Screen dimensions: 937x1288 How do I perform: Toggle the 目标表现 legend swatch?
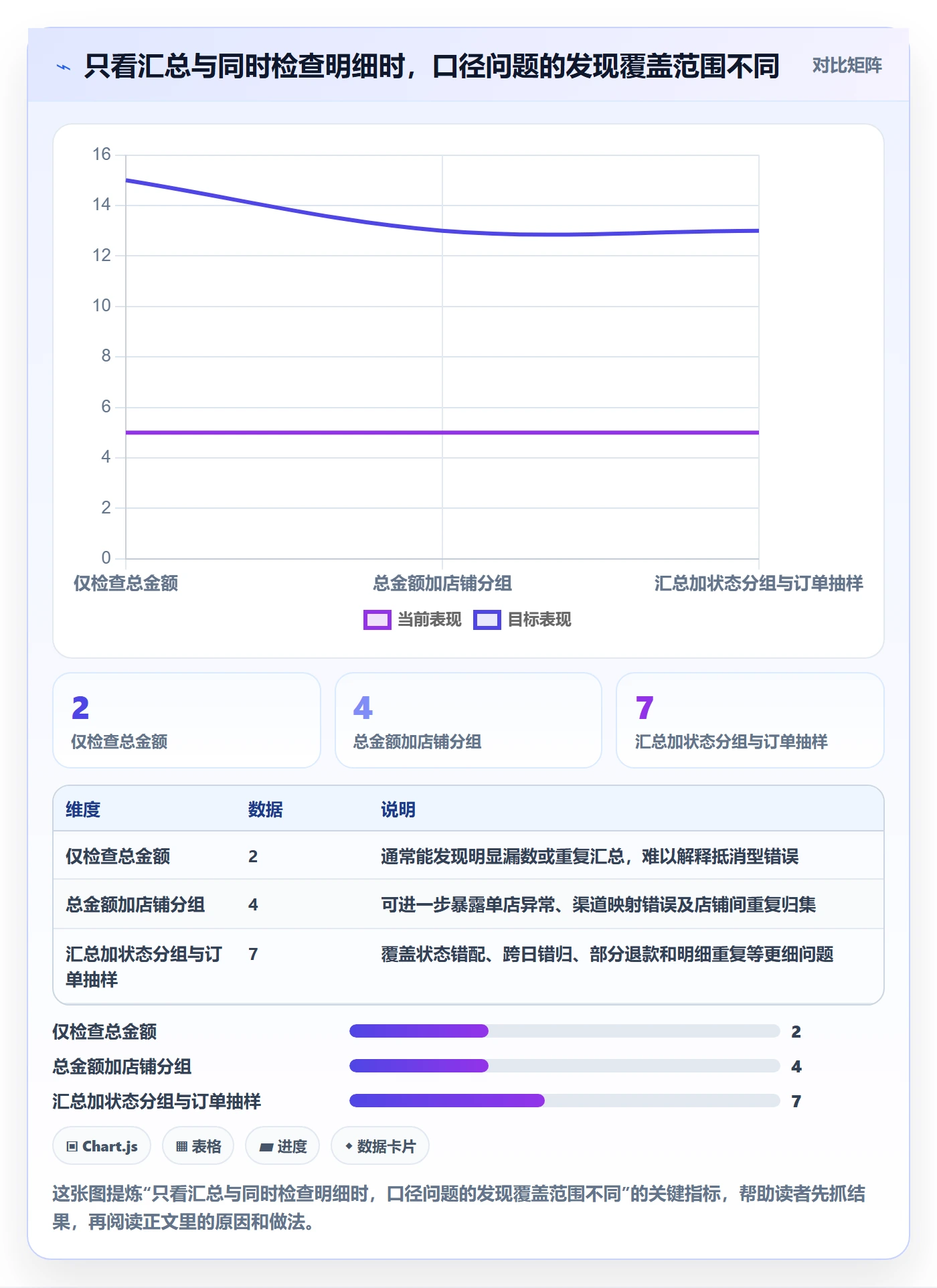click(487, 620)
